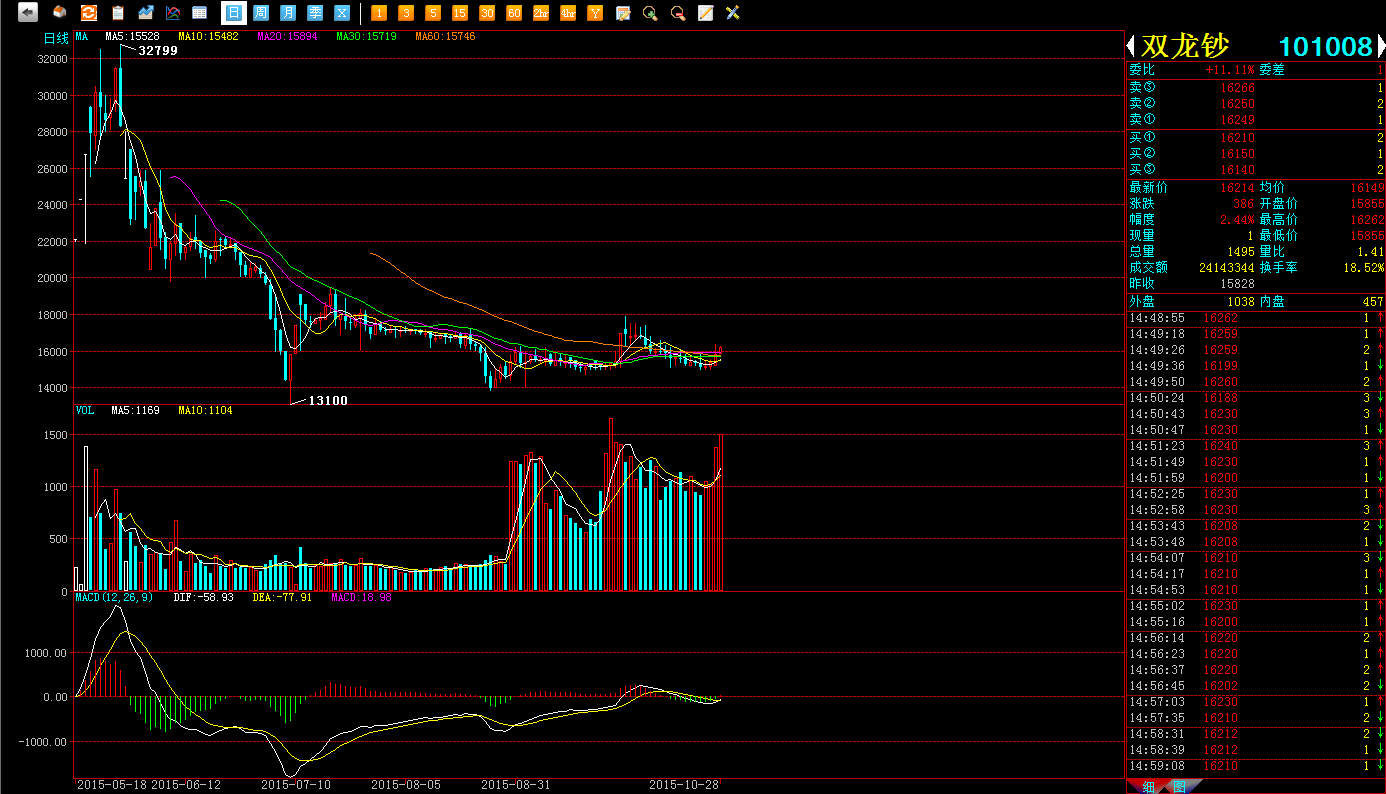Click the 13100 low price marker

(x=327, y=400)
